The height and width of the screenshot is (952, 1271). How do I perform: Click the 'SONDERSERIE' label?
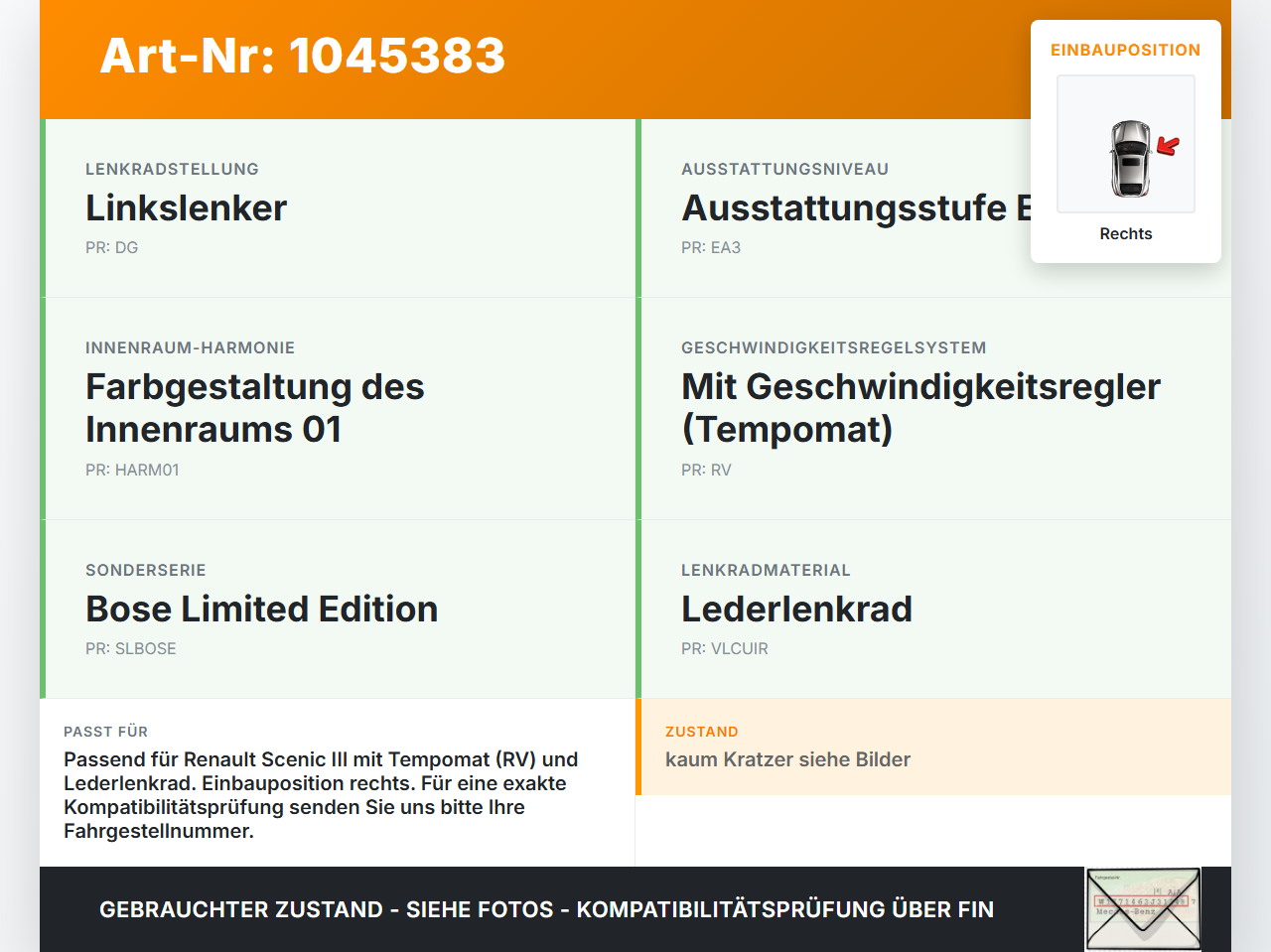146,571
